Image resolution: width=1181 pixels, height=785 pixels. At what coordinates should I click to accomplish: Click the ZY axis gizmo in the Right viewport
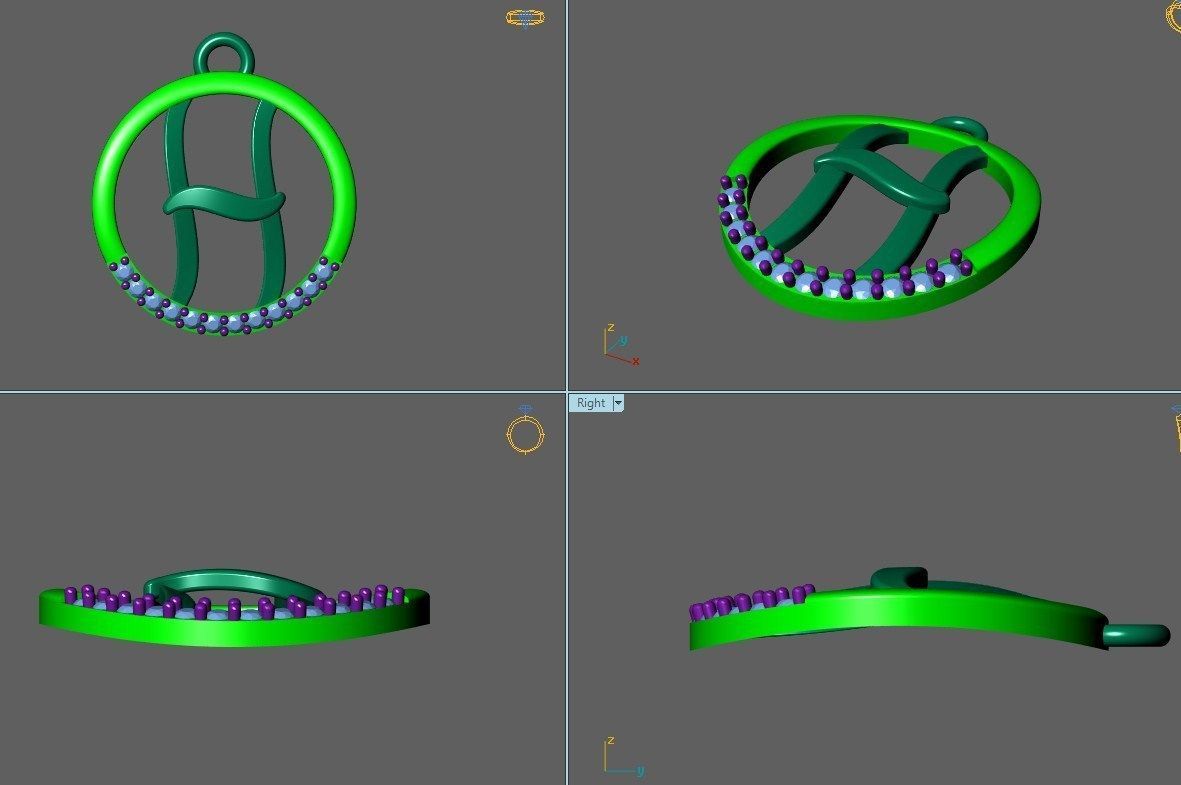tap(623, 756)
